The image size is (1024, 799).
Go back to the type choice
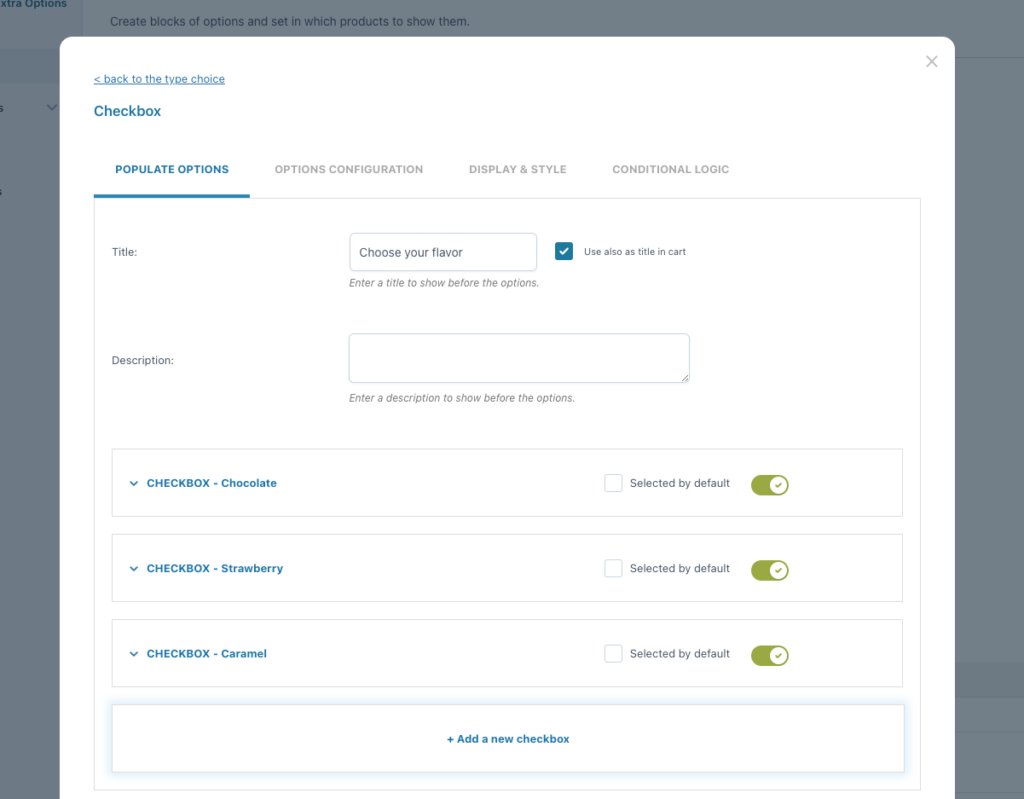(159, 79)
